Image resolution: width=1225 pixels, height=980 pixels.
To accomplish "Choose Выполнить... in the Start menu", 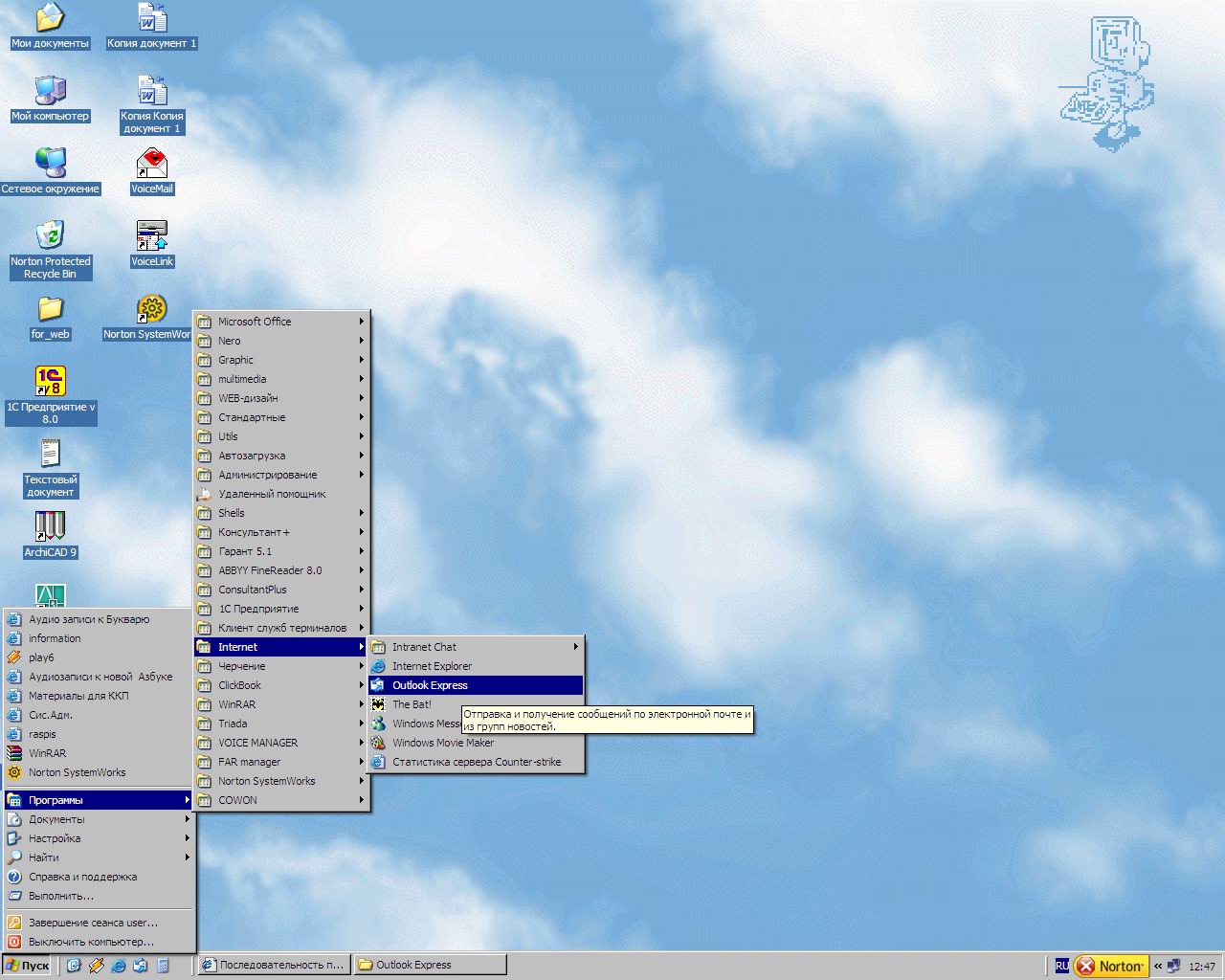I will (100, 896).
